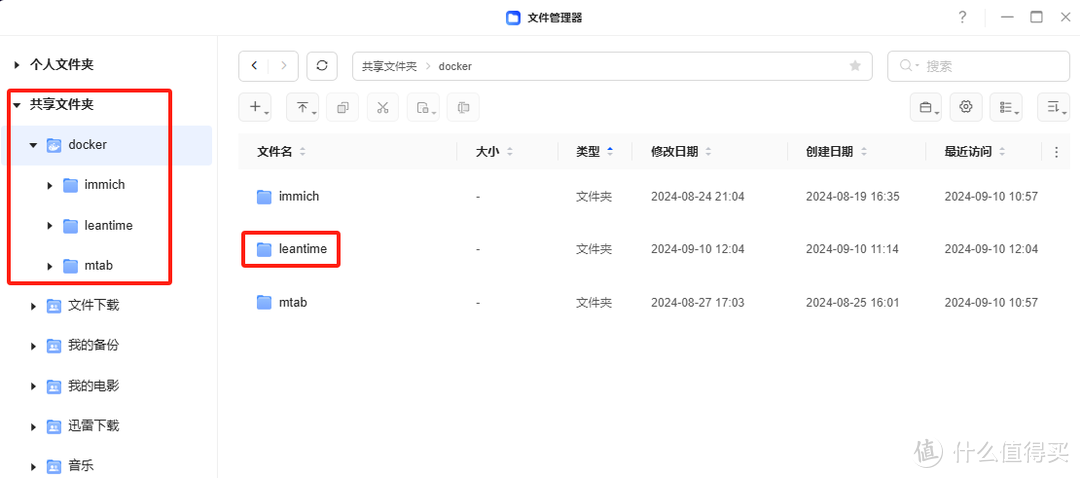
Task: Select 音乐 shared folder
Action: [81, 466]
